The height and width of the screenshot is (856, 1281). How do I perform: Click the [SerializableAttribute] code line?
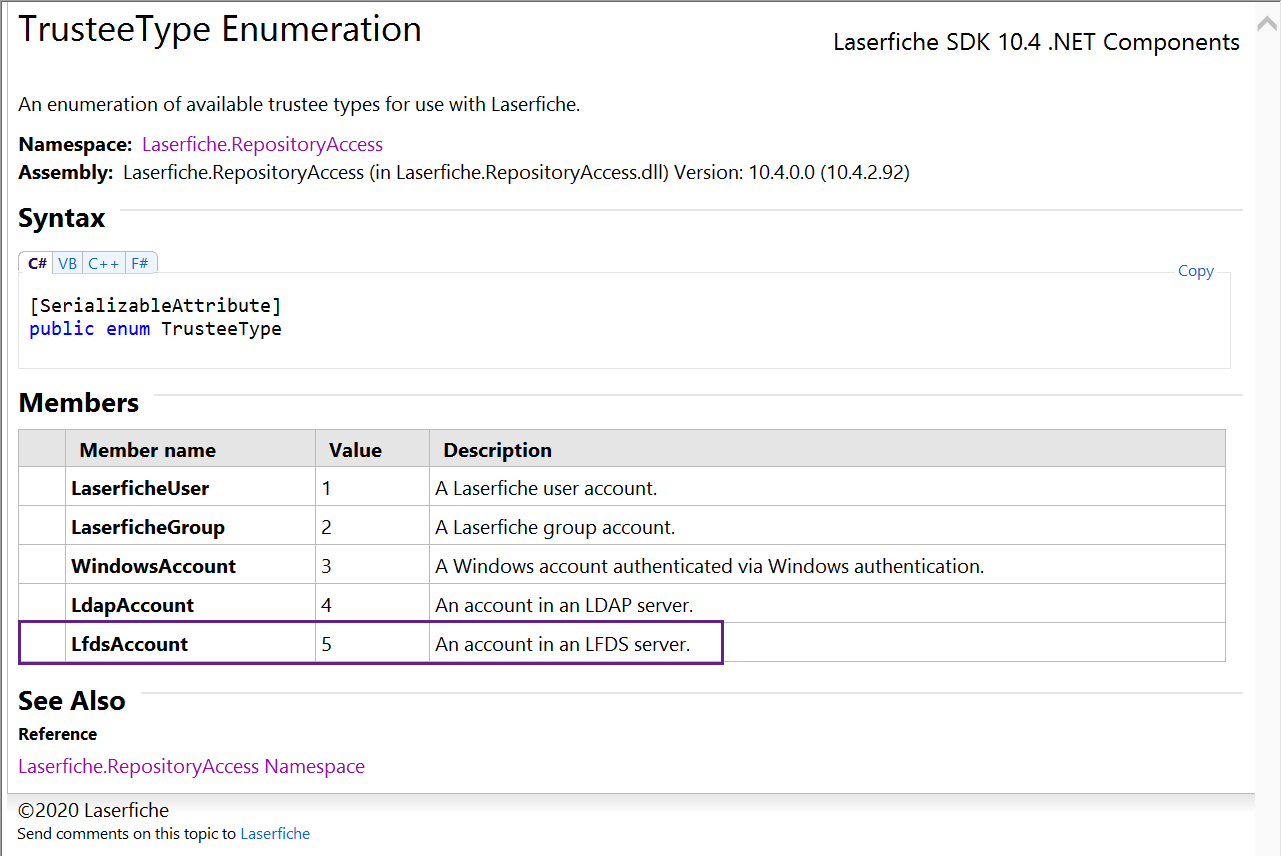(x=155, y=305)
